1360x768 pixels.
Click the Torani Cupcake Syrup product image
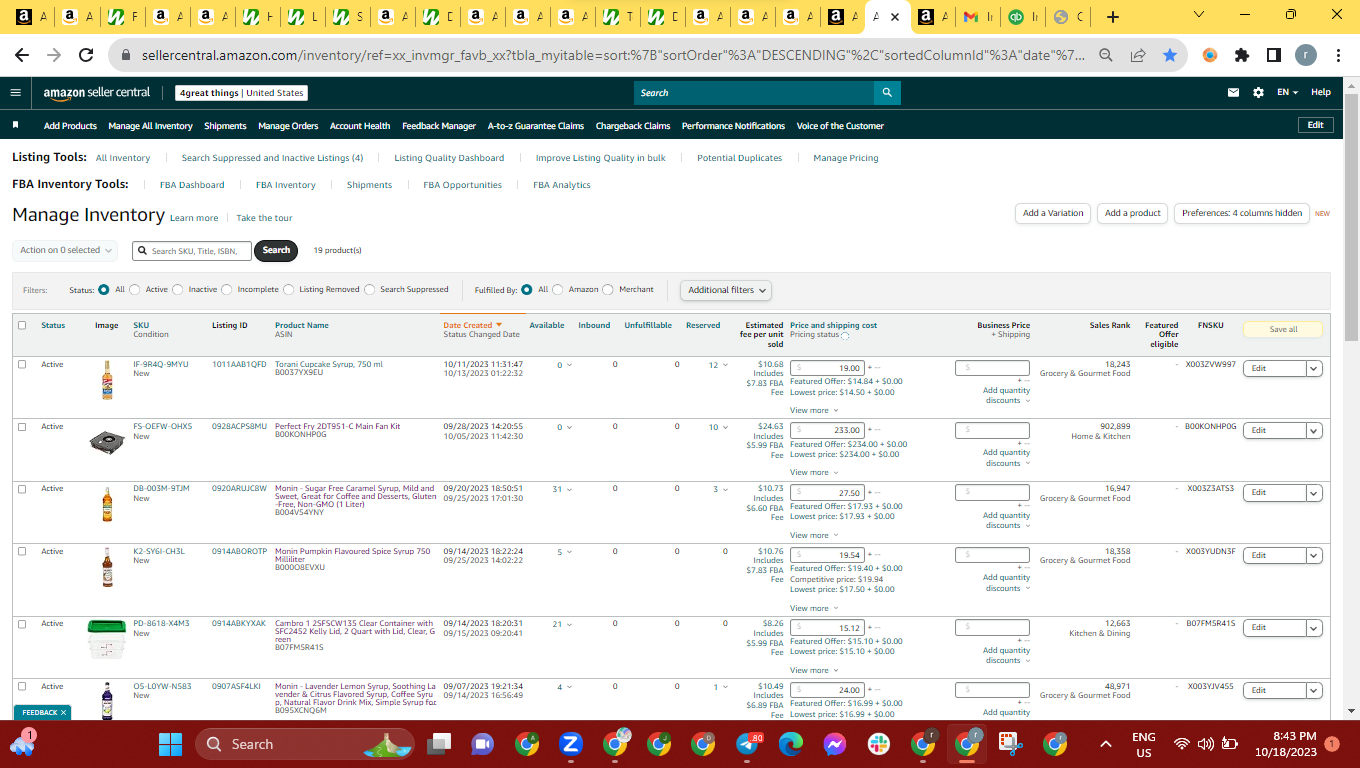point(107,381)
